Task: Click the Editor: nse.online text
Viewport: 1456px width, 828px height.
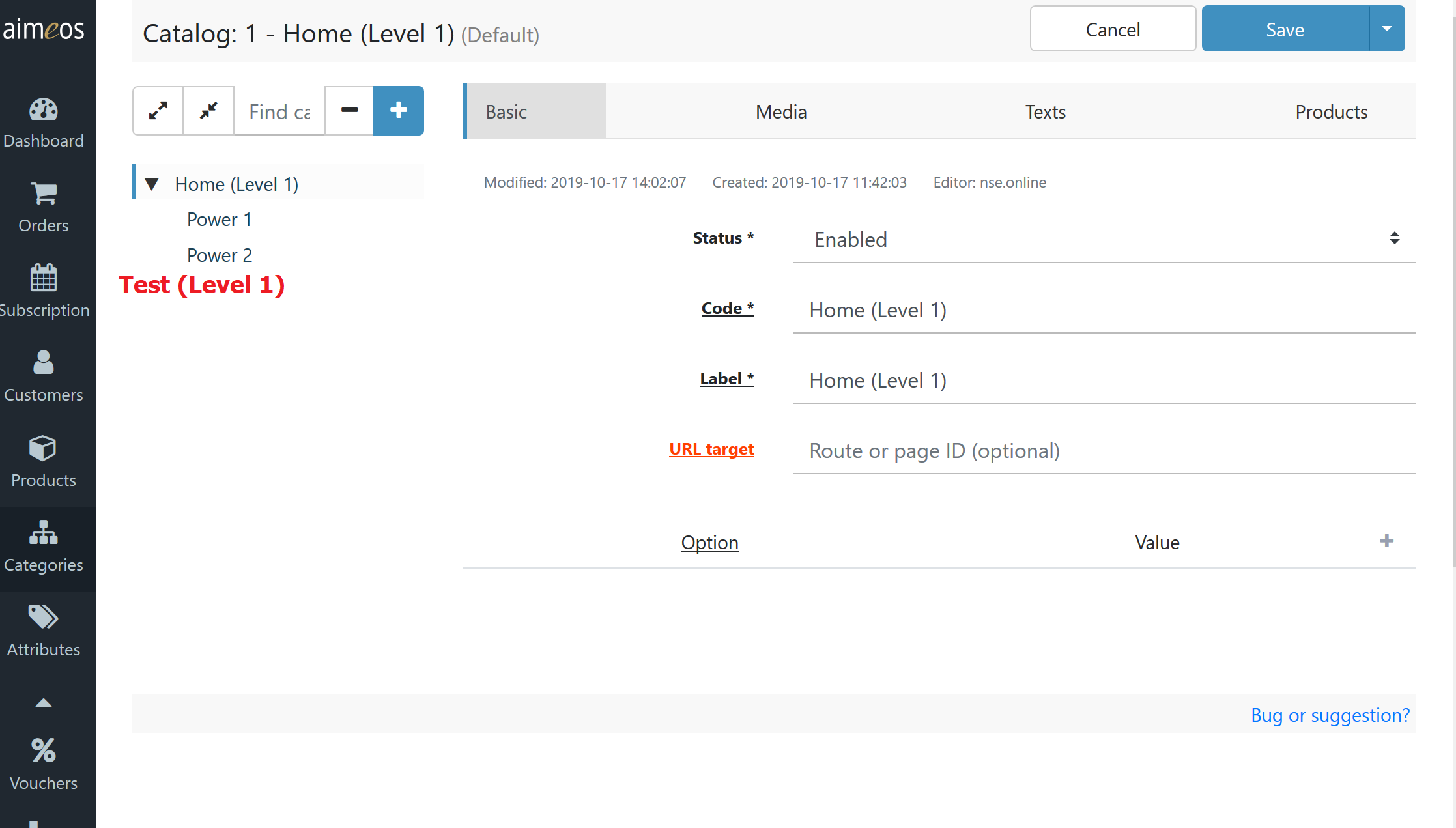Action: tap(990, 182)
